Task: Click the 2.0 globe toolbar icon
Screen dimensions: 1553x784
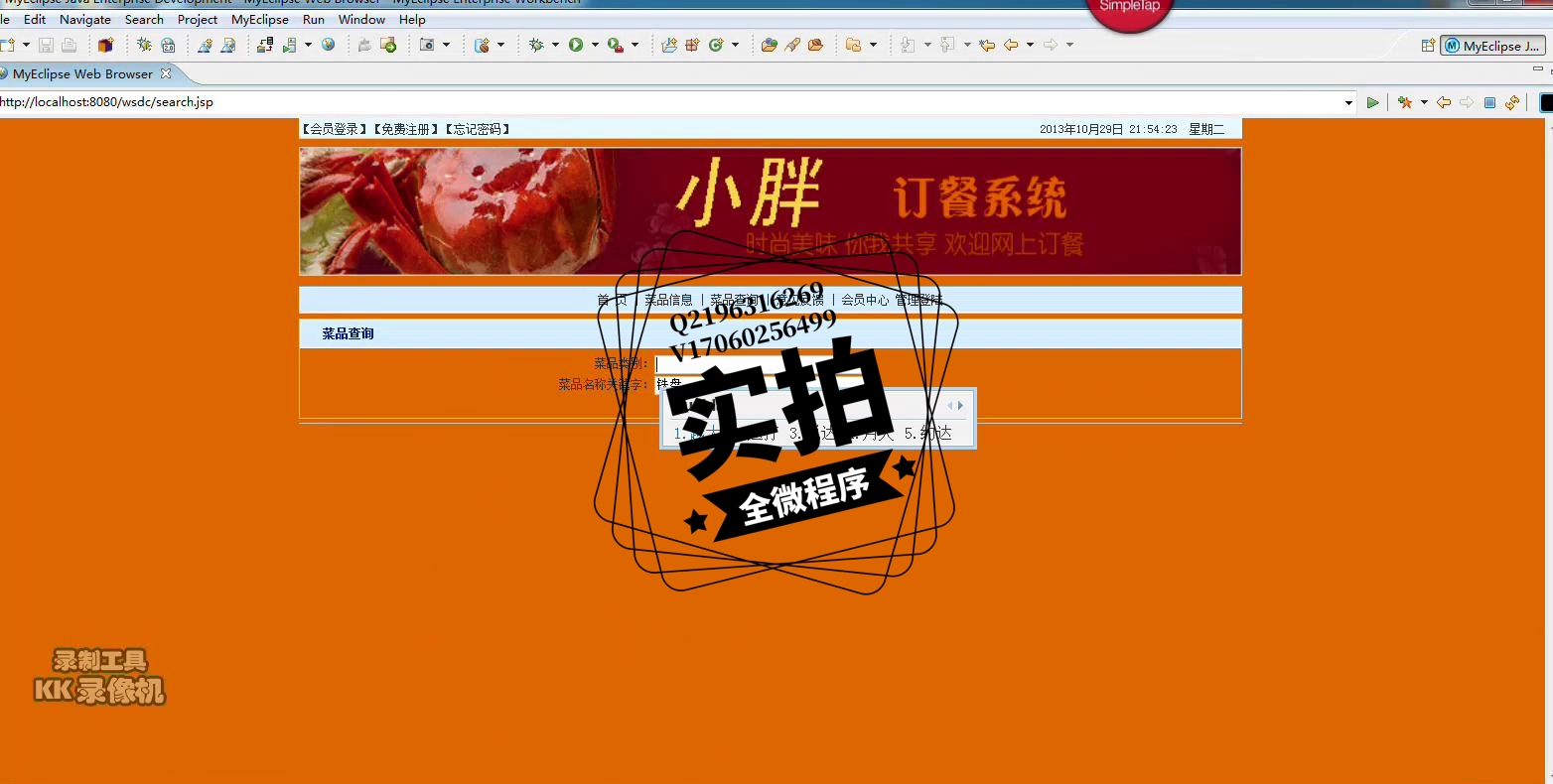Action: [168, 45]
